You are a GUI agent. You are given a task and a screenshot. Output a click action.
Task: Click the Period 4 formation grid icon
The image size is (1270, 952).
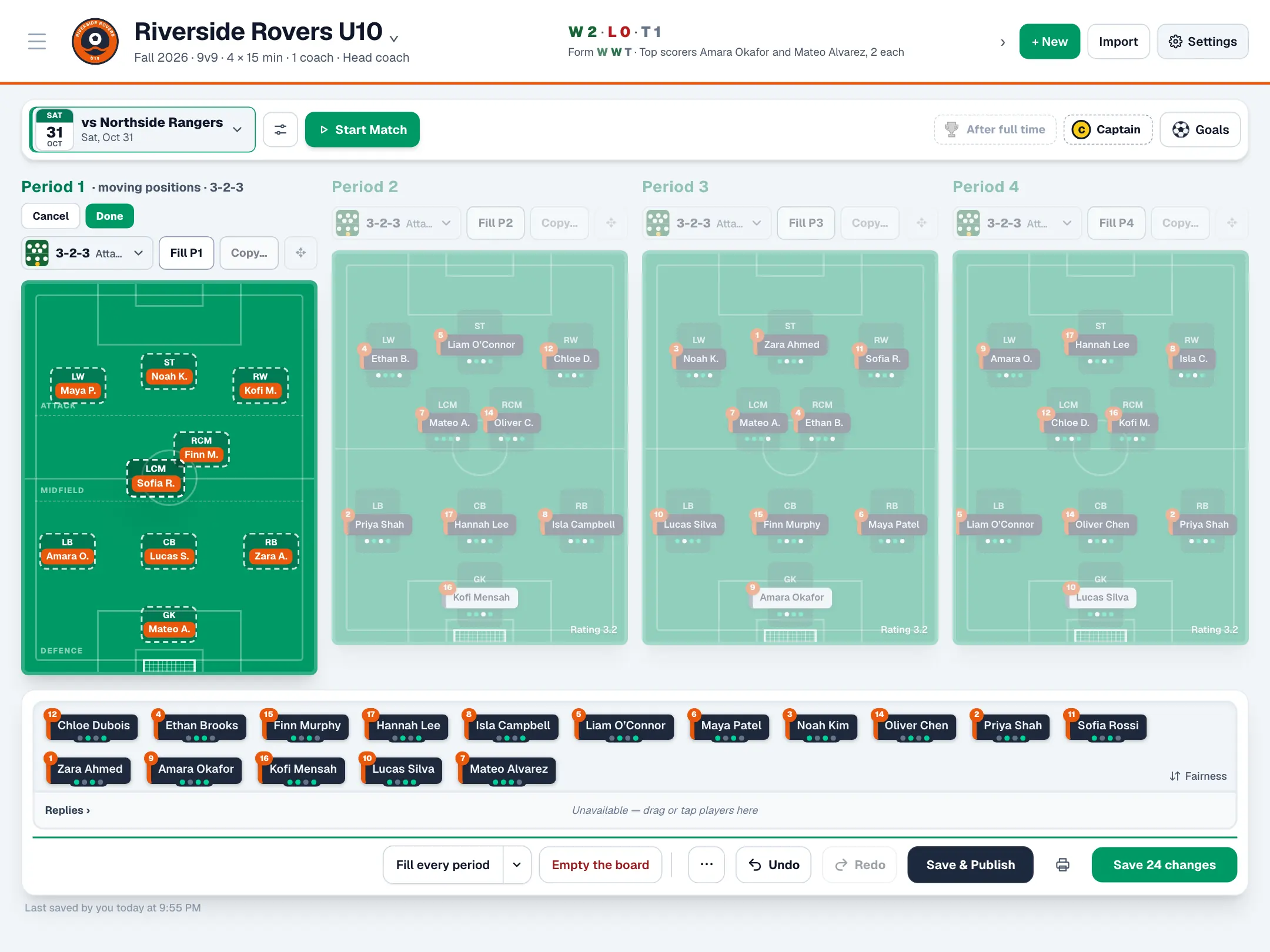pos(968,223)
